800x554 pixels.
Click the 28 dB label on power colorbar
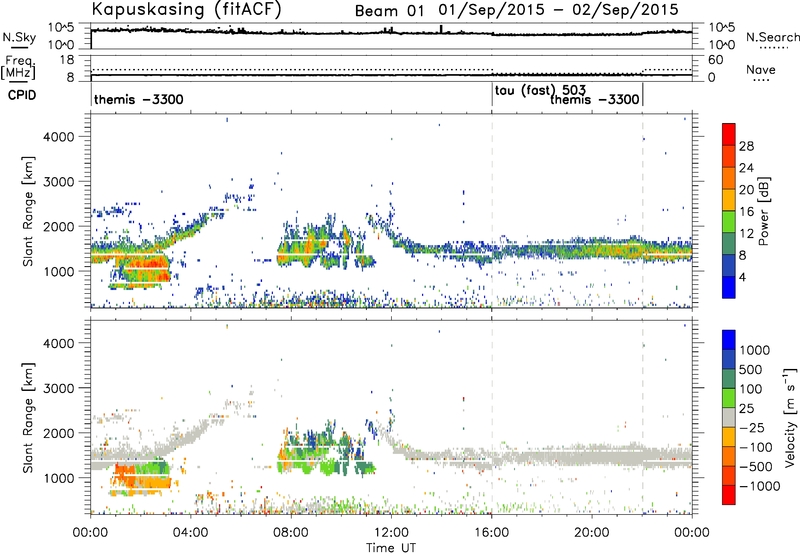(746, 146)
